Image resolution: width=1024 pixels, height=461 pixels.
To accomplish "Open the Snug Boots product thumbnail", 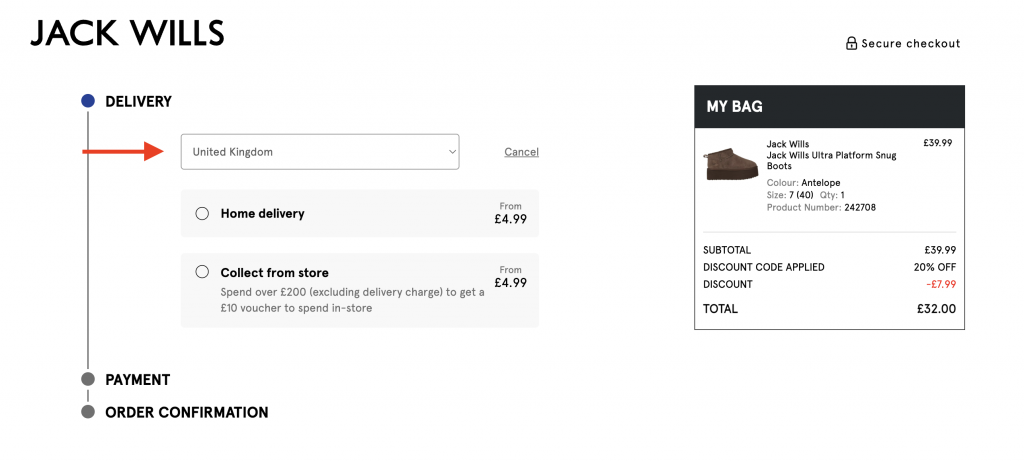I will point(731,163).
